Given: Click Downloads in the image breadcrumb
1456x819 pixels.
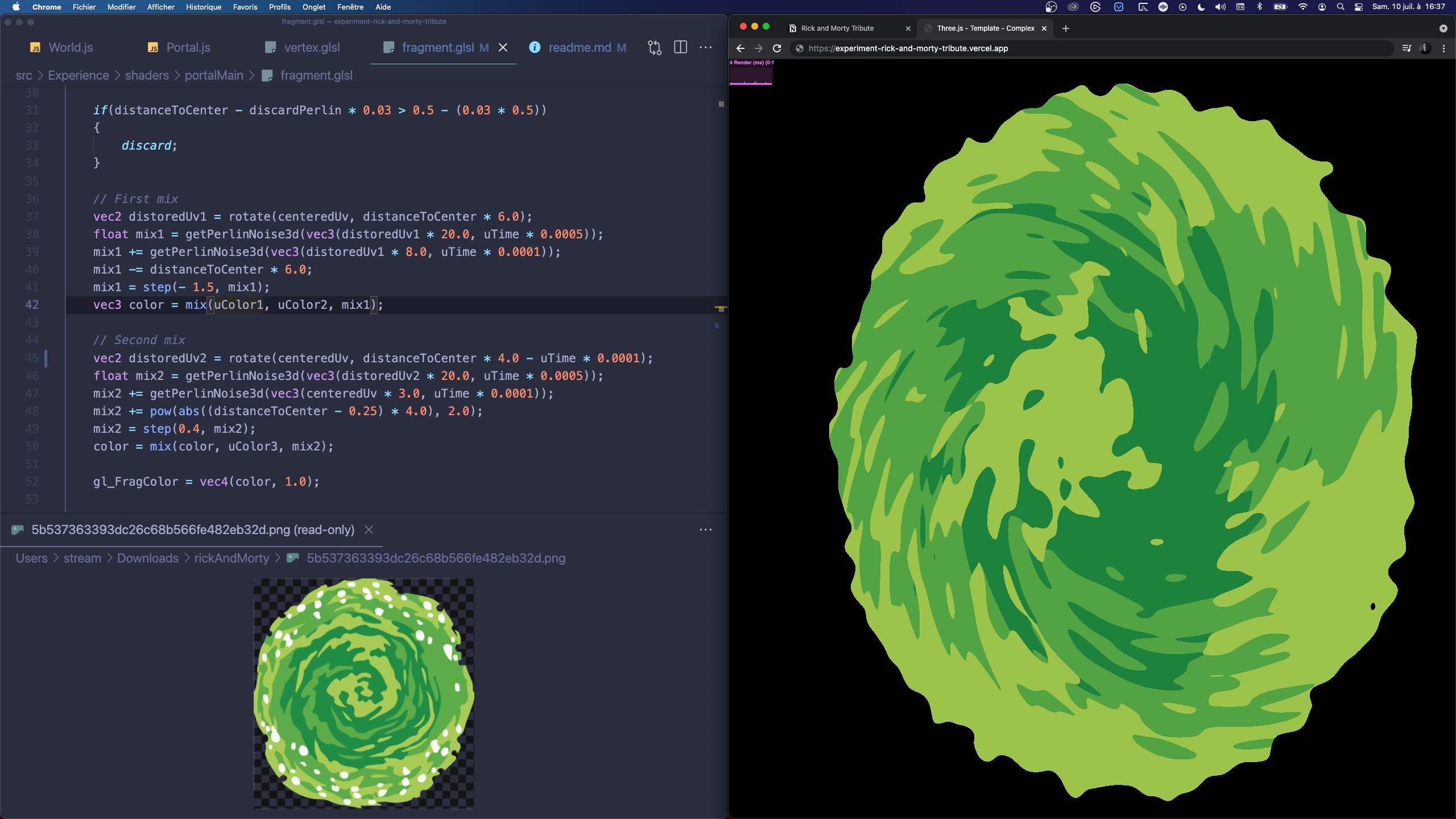Looking at the screenshot, I should 148,558.
